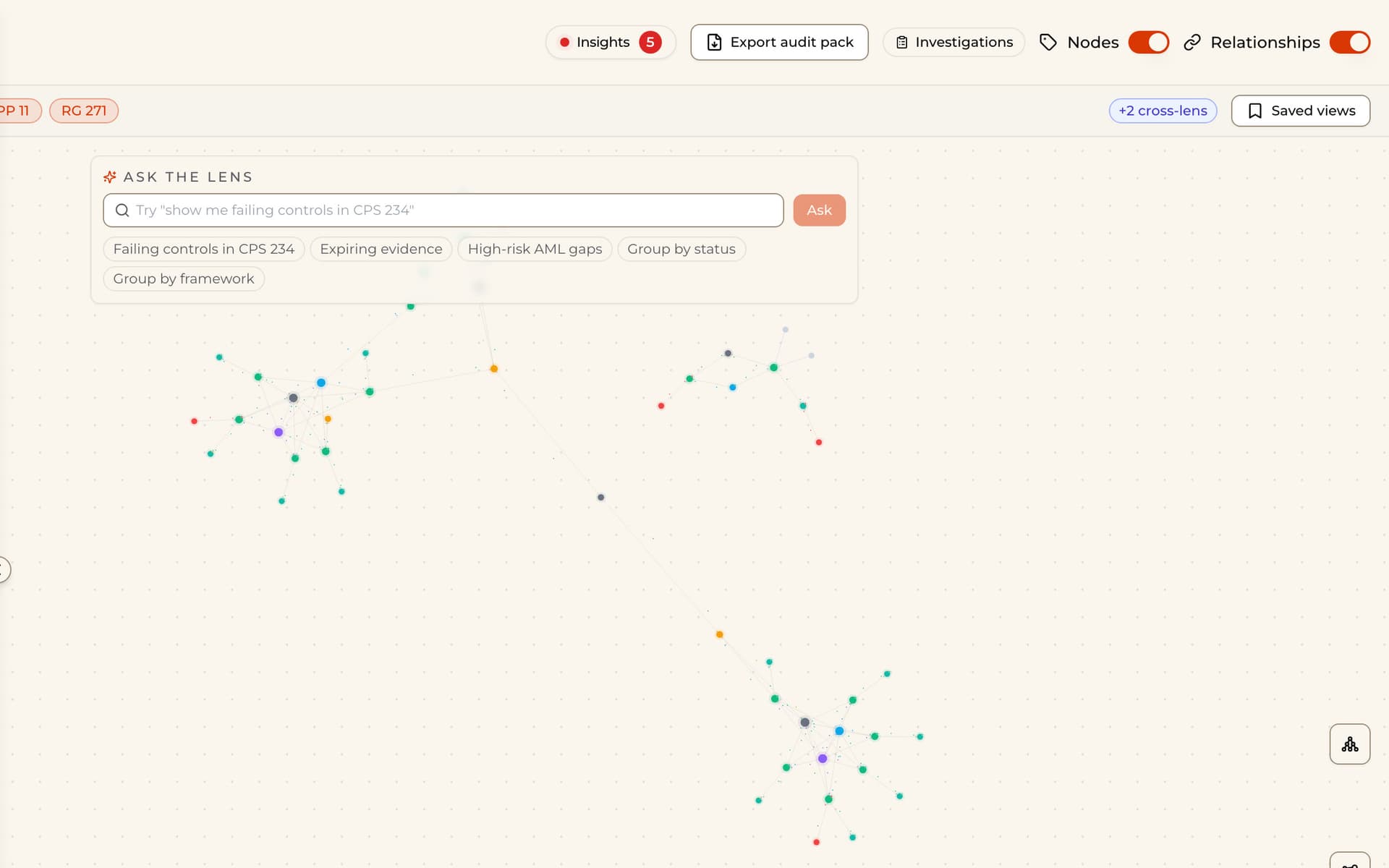Screen dimensions: 1389x868
Task: Choose High-risk AML gaps suggestion
Action: click(535, 249)
